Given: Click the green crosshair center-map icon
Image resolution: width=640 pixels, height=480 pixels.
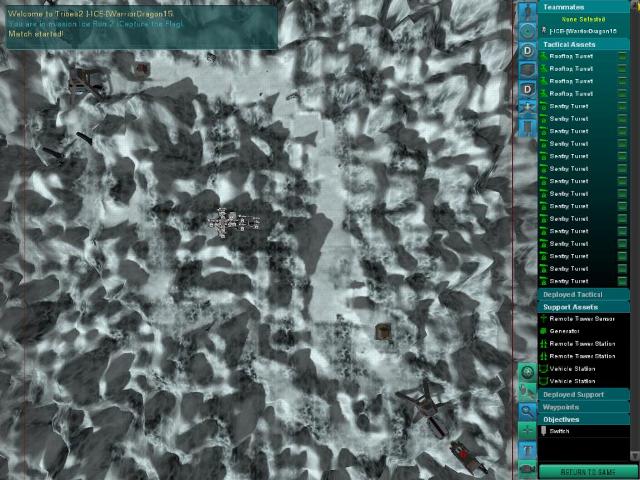Looking at the screenshot, I should click(527, 431).
